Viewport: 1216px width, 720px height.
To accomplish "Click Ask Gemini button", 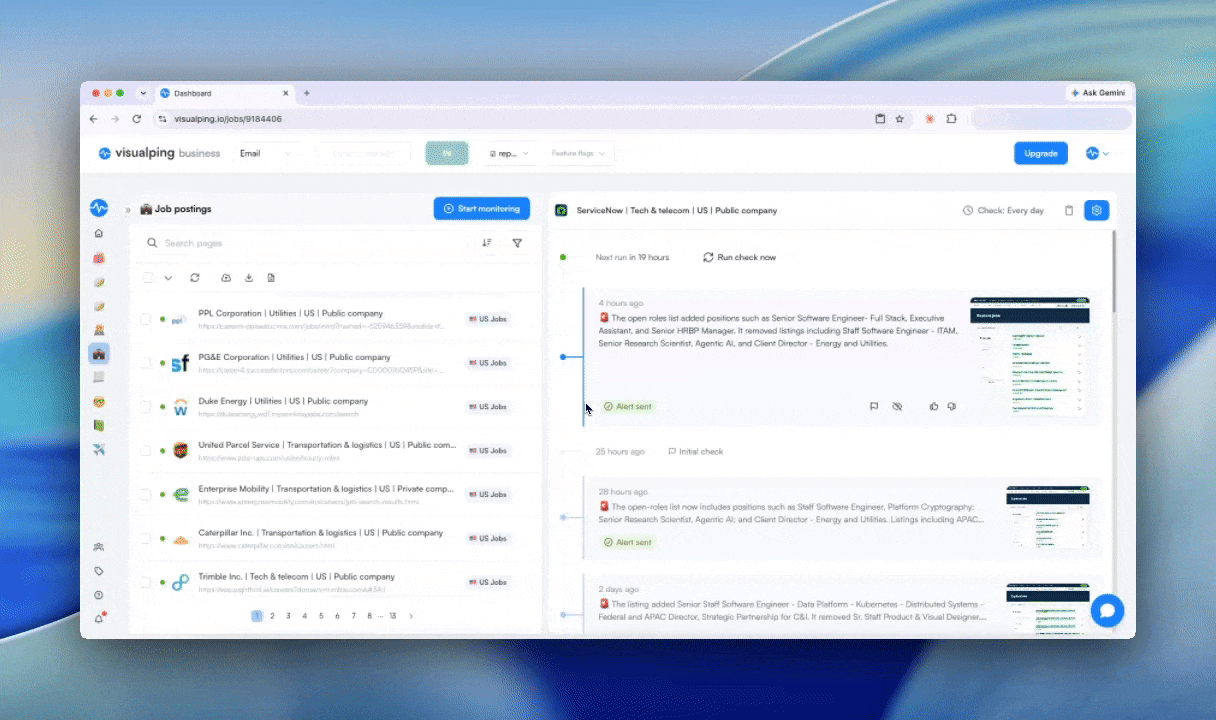I will coord(1097,93).
